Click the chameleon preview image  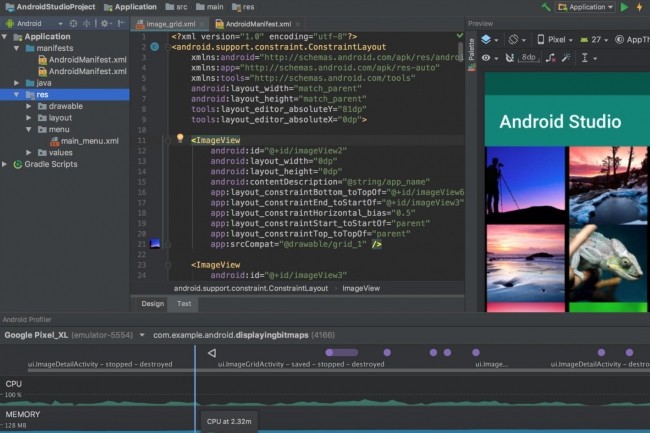[x=608, y=264]
